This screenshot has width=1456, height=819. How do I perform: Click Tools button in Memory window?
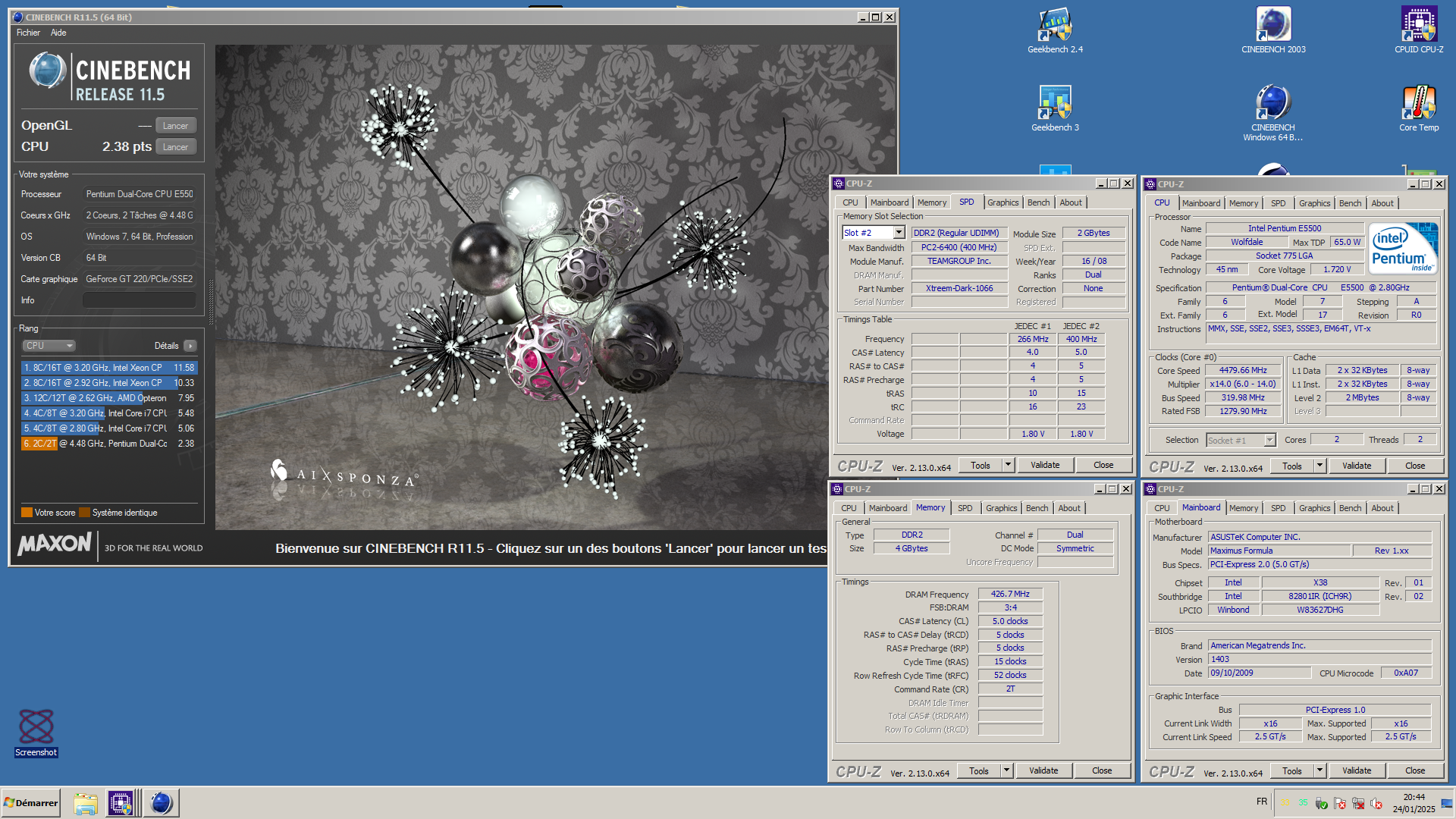point(978,770)
